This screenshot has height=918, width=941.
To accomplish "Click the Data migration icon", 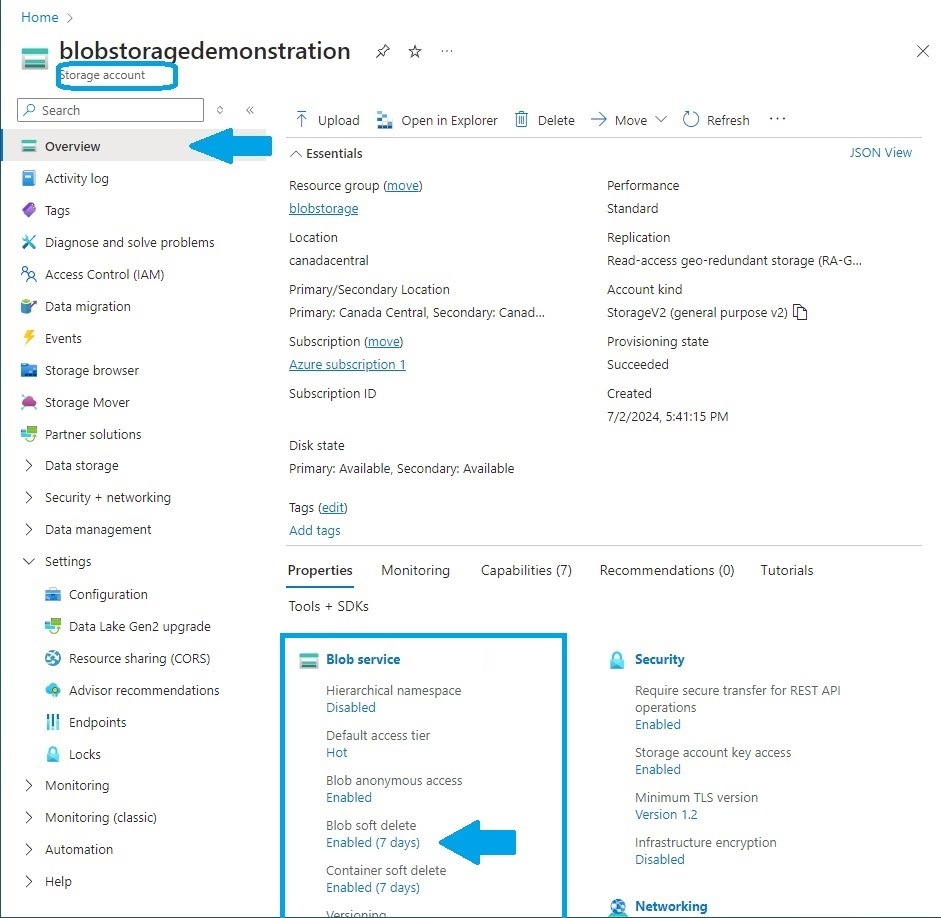I will click(x=28, y=306).
